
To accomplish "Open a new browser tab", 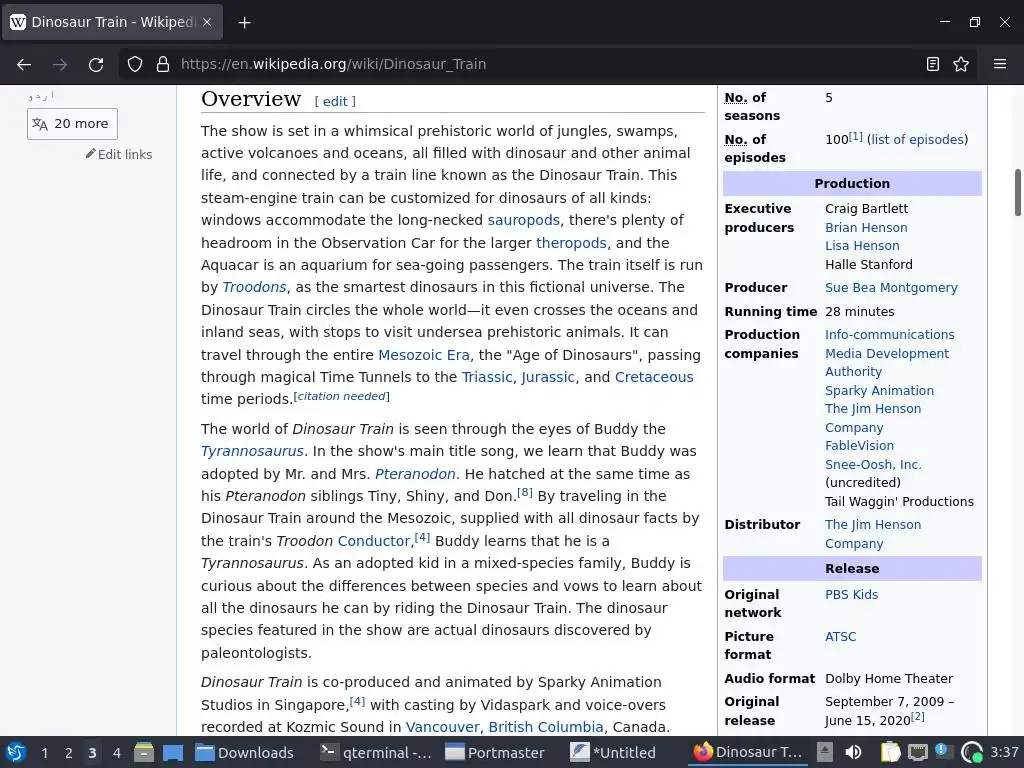I will [244, 23].
